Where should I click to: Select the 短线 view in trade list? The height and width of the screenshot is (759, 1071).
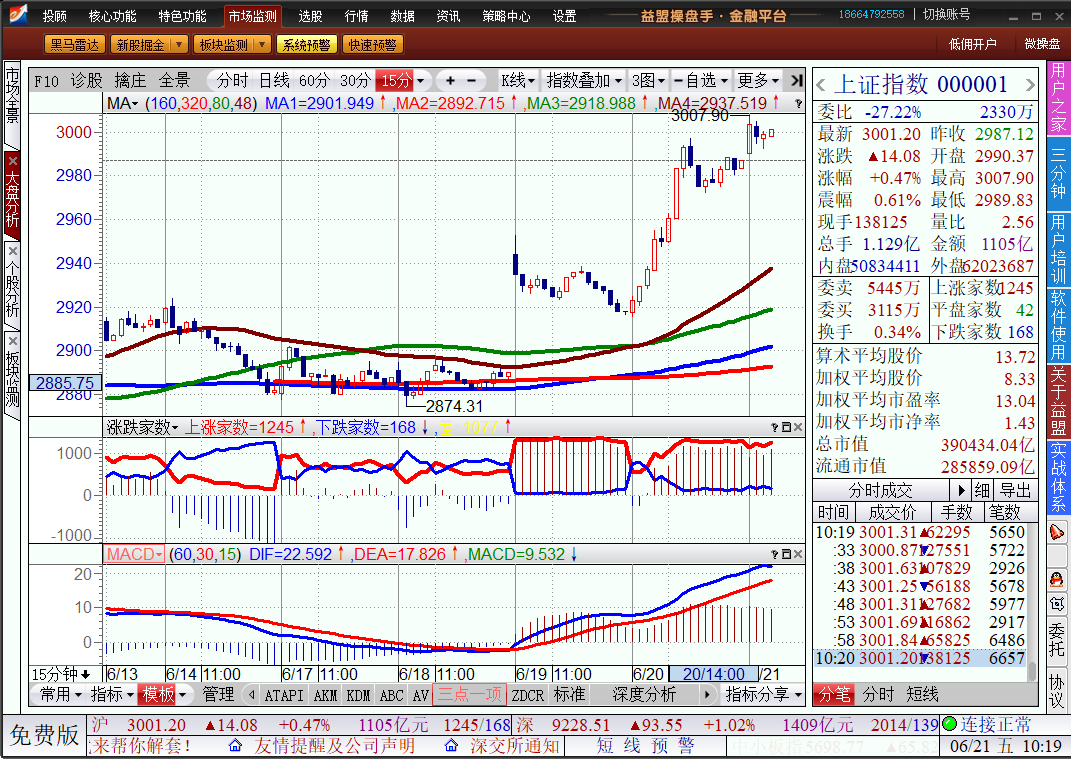922,694
